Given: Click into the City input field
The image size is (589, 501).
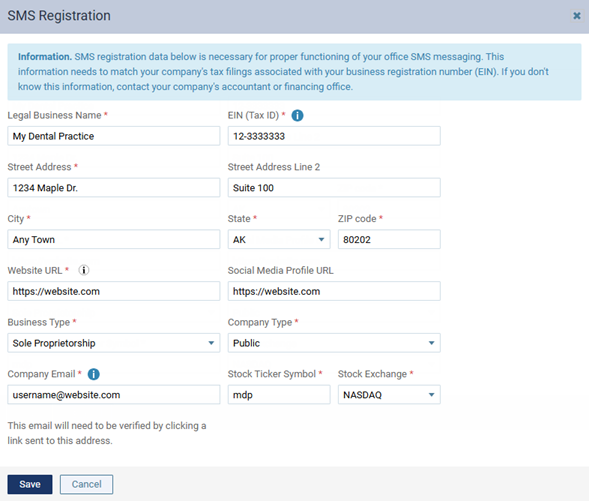Looking at the screenshot, I should pyautogui.click(x=113, y=239).
